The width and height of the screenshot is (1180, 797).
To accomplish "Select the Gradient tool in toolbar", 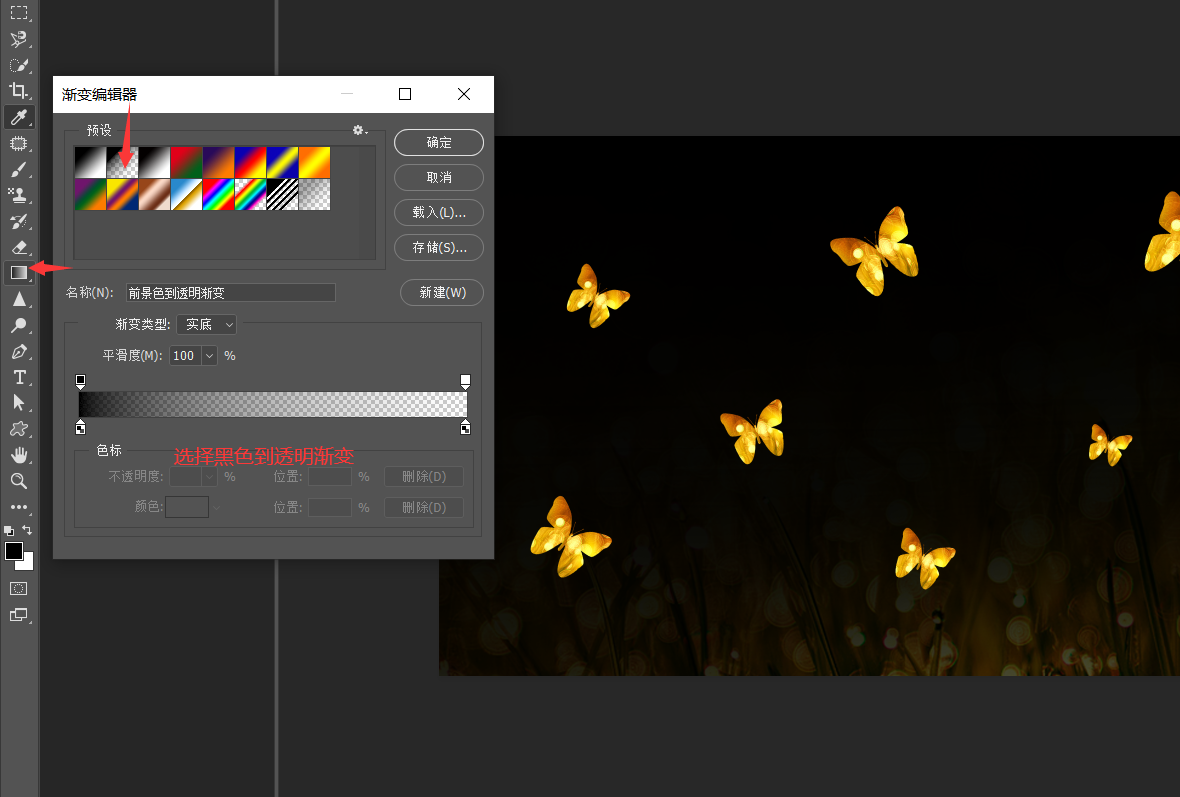I will 19,272.
